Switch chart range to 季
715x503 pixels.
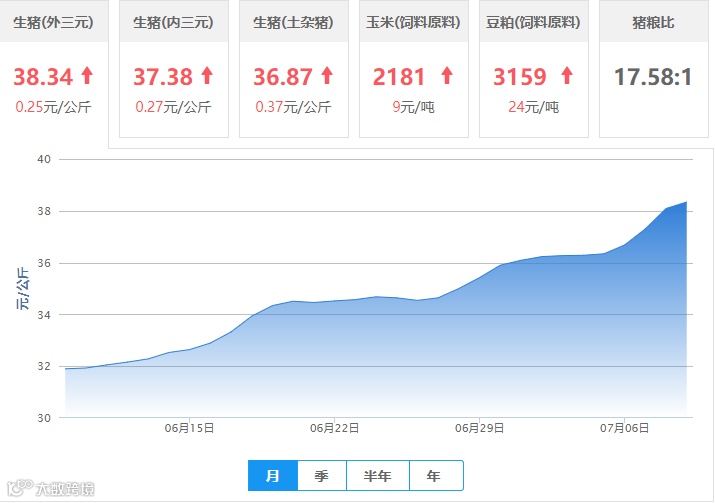click(x=322, y=476)
